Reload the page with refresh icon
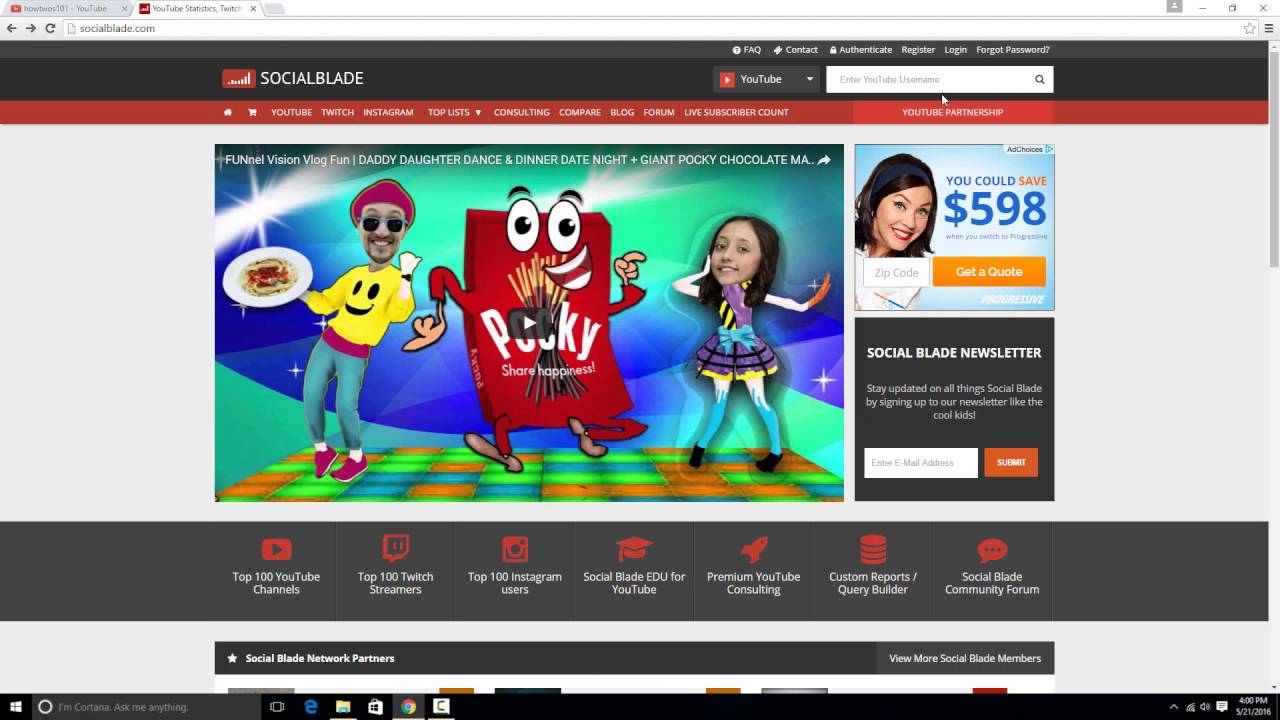 (50, 28)
